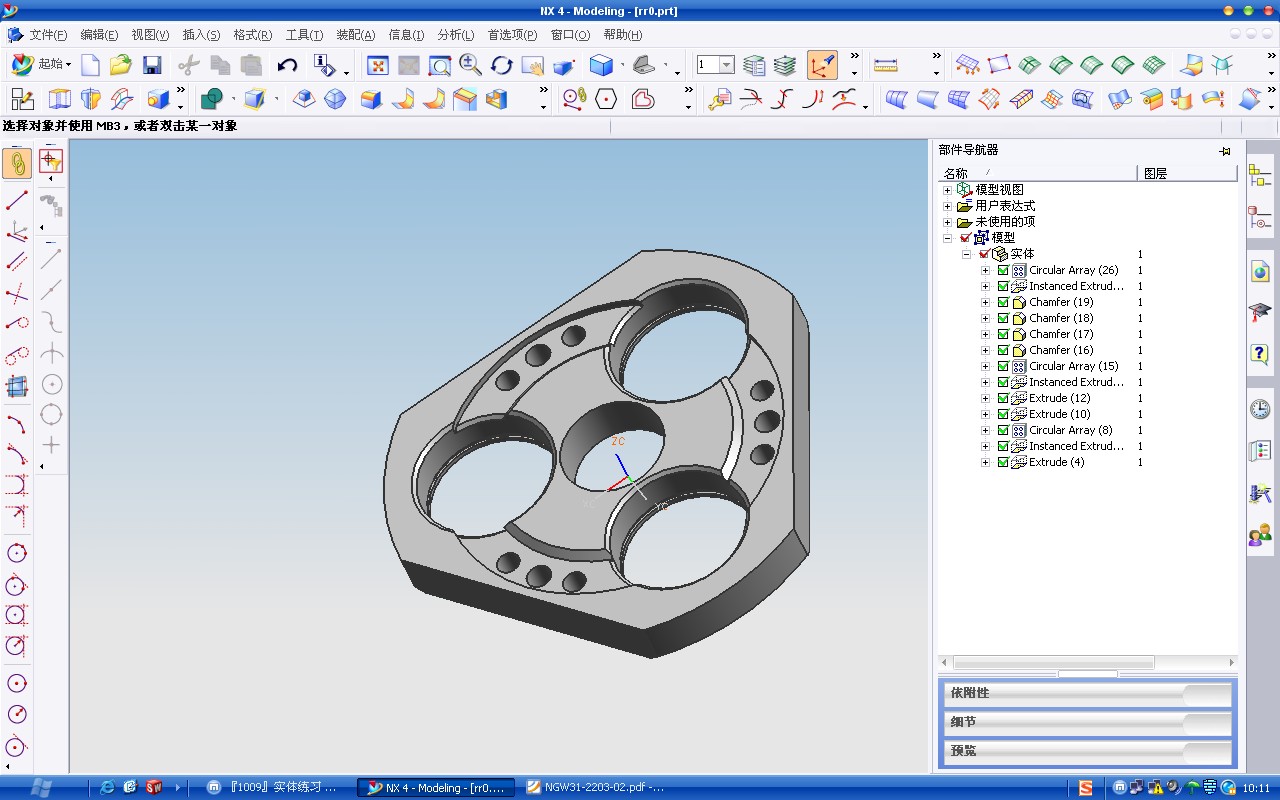
Task: Open the 编辑(E) menu
Action: tap(99, 35)
